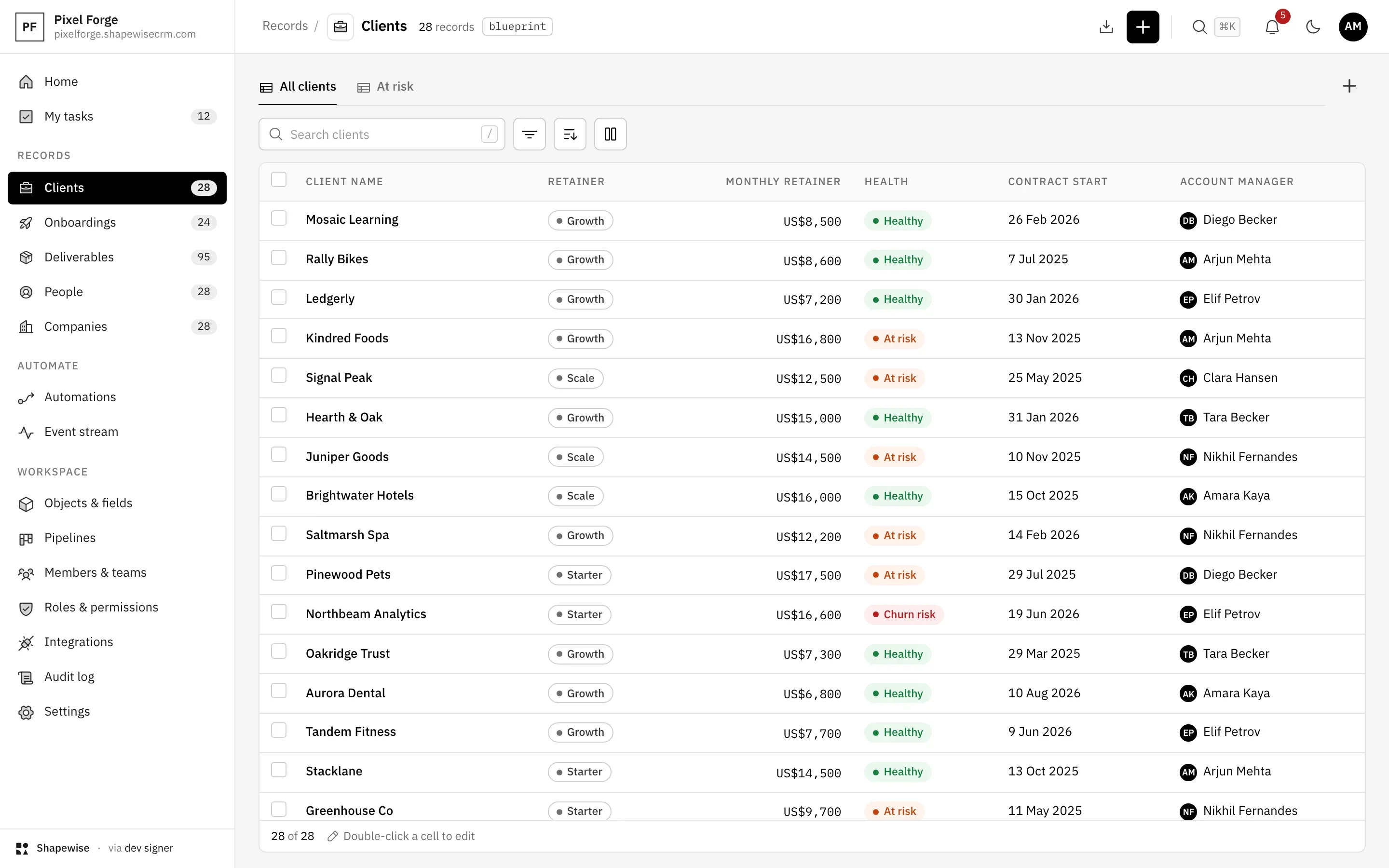Go to Automations page
Image resolution: width=1389 pixels, height=868 pixels.
tap(117, 397)
